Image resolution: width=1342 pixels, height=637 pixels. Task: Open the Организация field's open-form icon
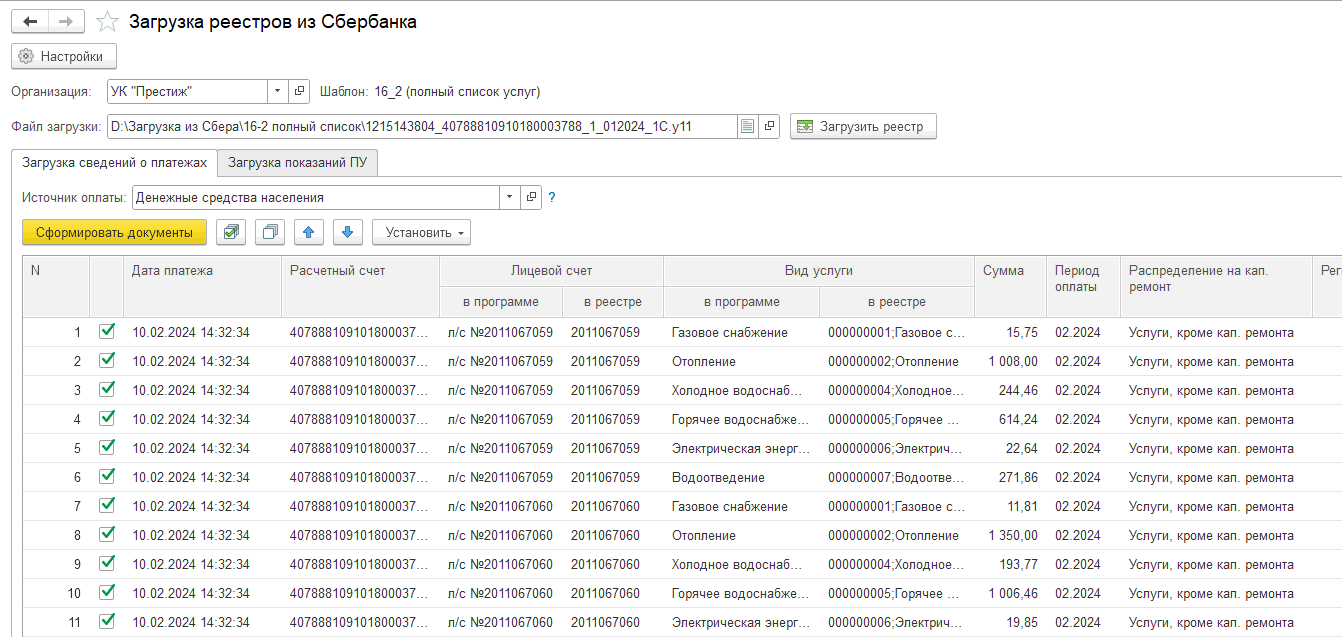point(299,92)
